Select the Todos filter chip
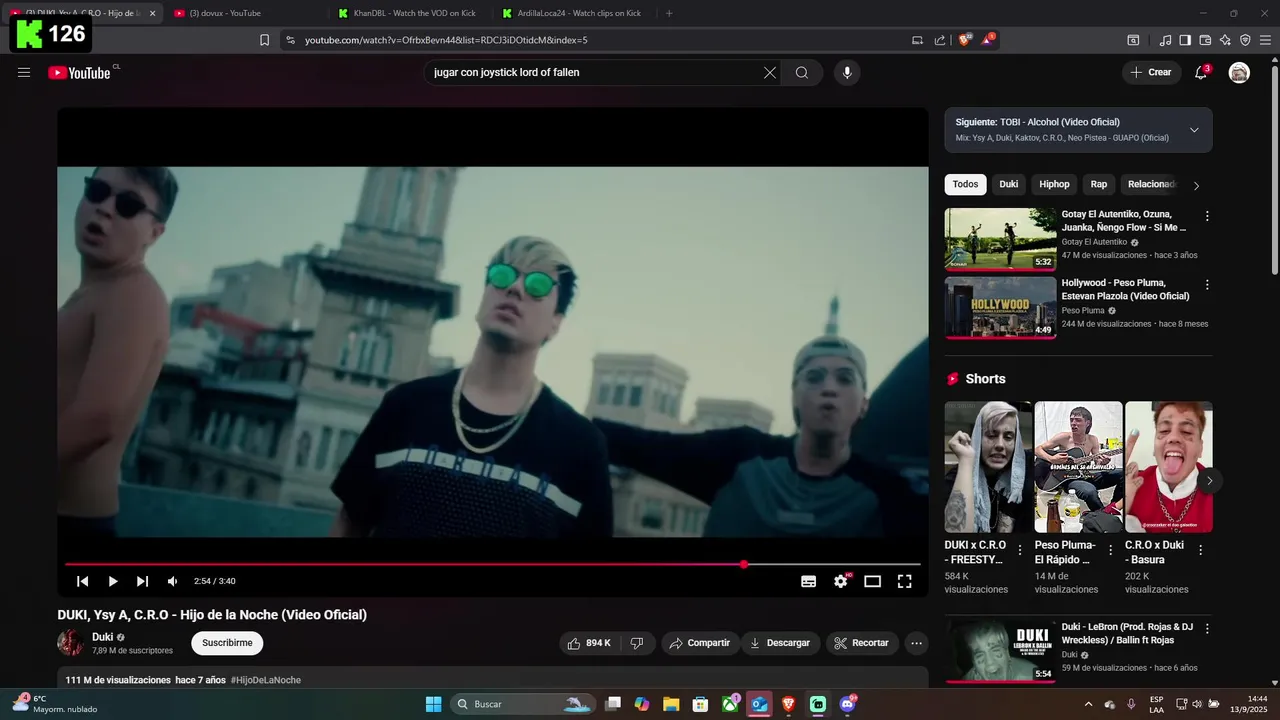The image size is (1280, 720). point(965,184)
